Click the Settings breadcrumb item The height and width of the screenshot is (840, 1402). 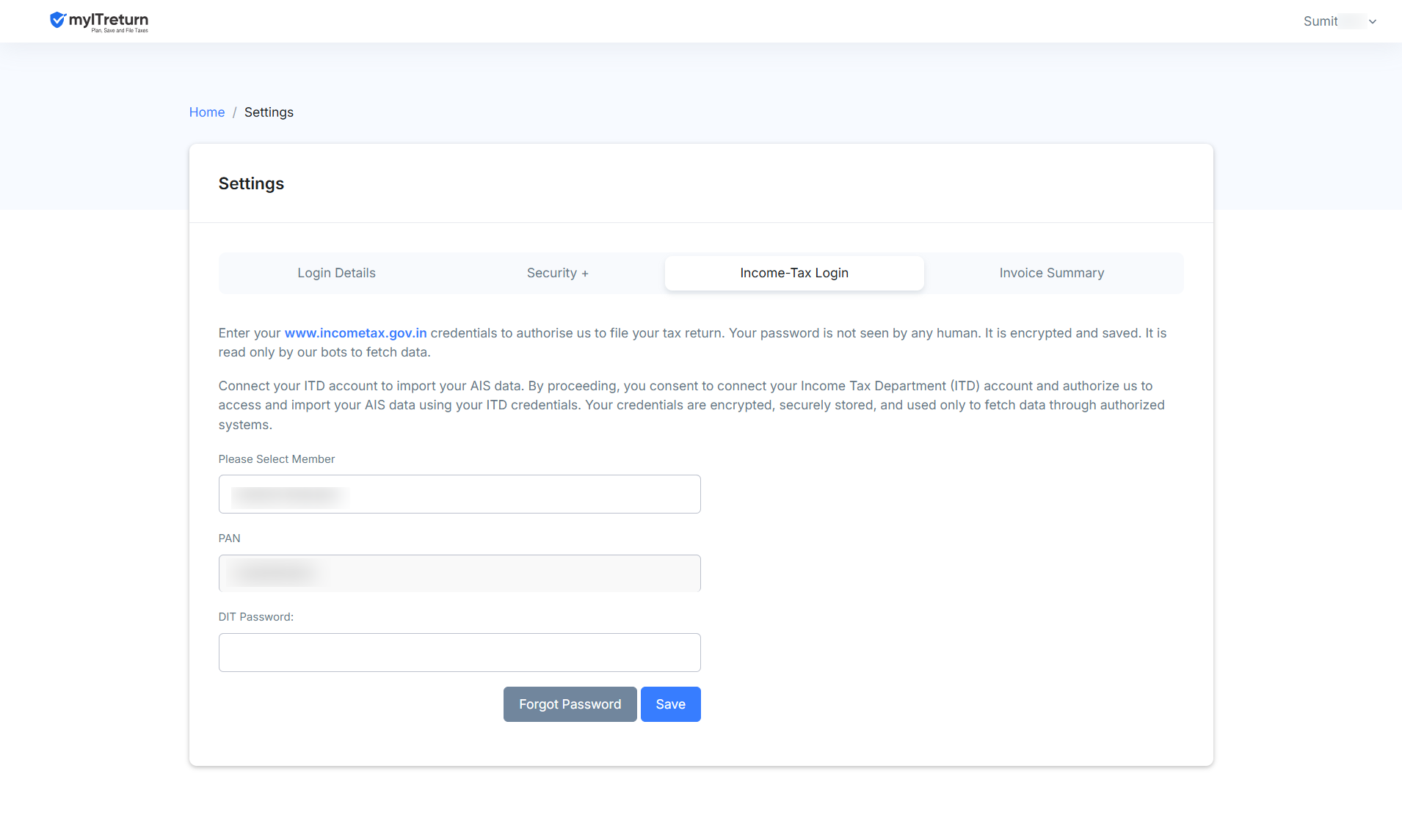click(269, 112)
